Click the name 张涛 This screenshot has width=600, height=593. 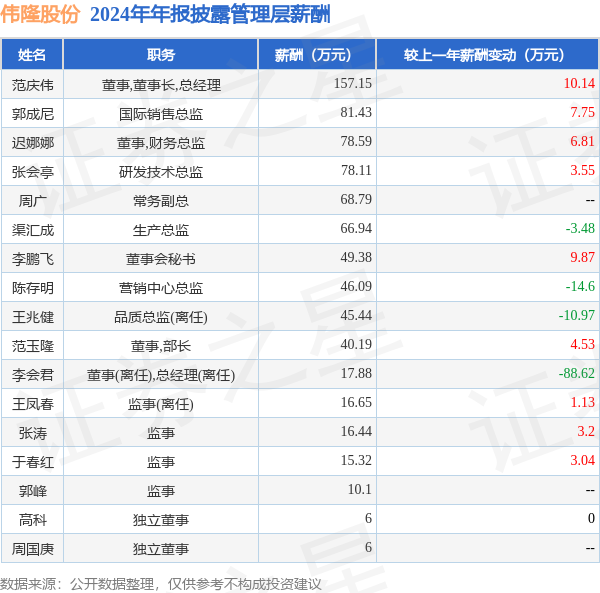pyautogui.click(x=33, y=433)
